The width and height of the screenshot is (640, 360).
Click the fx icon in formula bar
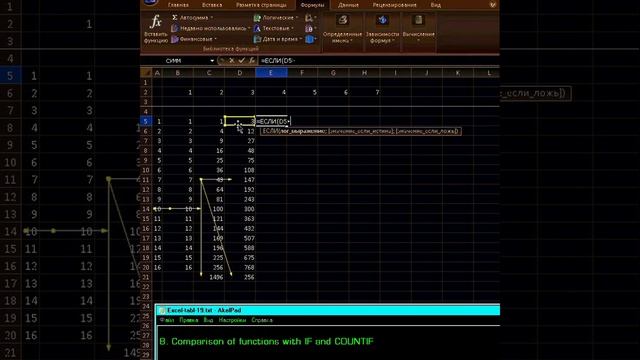pyautogui.click(x=252, y=60)
